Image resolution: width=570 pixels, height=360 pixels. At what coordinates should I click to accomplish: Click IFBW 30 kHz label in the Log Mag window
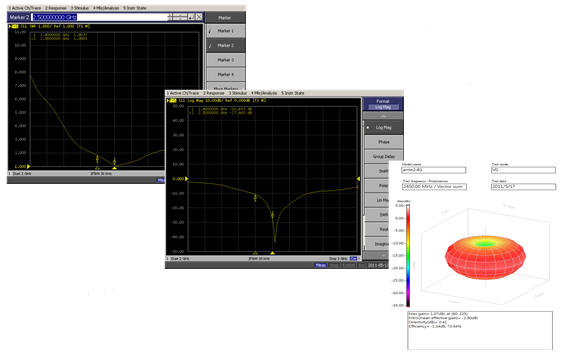(x=259, y=259)
